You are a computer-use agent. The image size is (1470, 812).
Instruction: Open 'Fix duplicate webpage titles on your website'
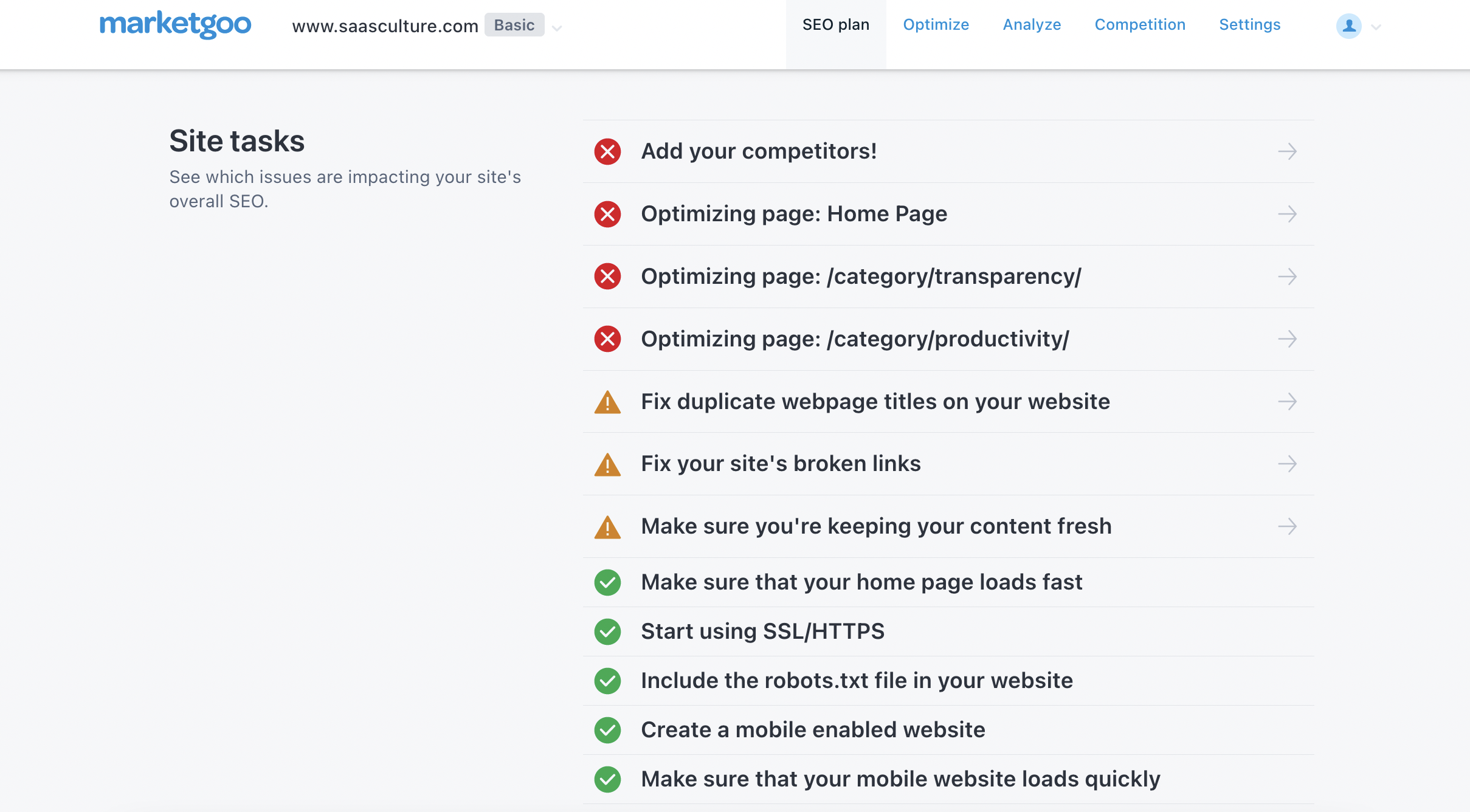click(x=948, y=402)
